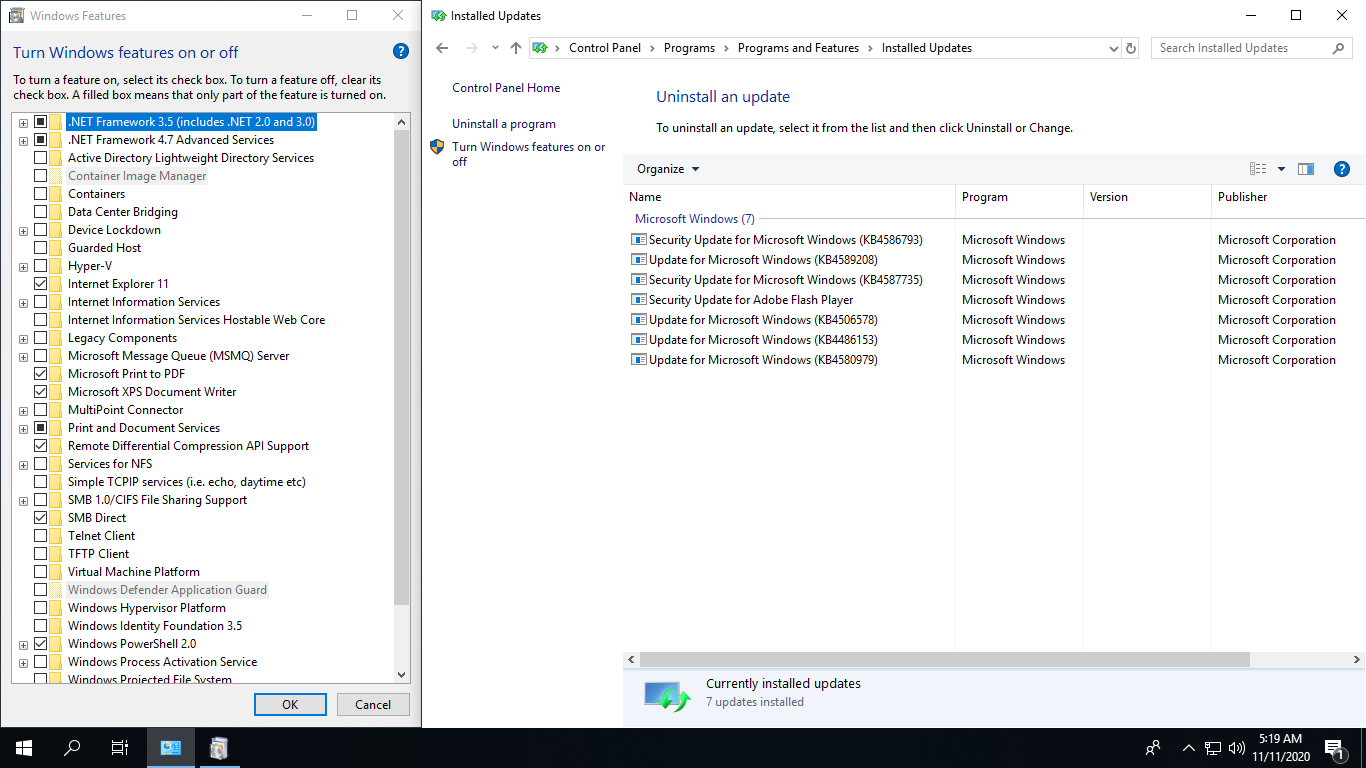Select the Programs breadcrumb in the address bar

(689, 48)
